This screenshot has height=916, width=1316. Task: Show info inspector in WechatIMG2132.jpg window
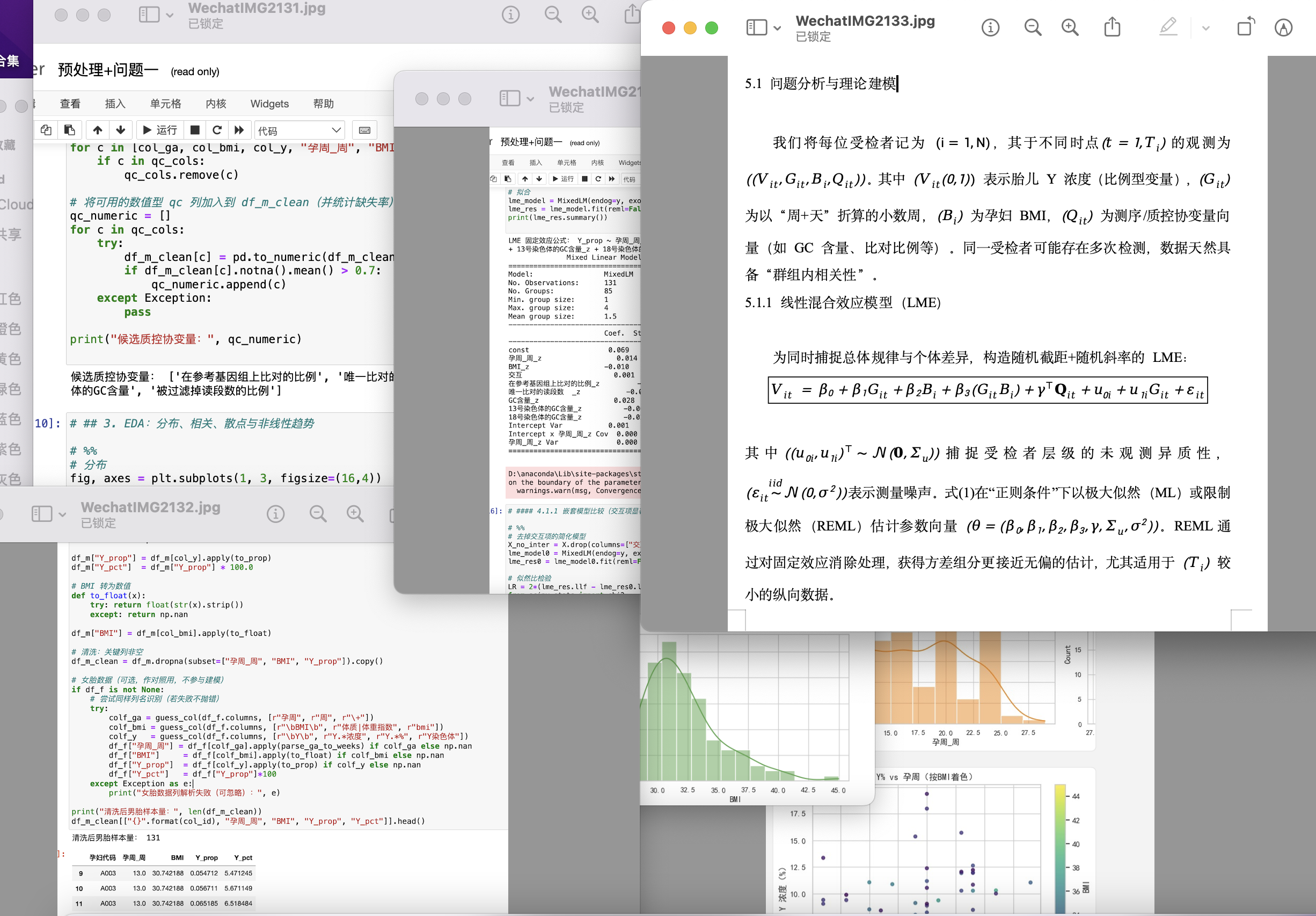click(x=275, y=513)
